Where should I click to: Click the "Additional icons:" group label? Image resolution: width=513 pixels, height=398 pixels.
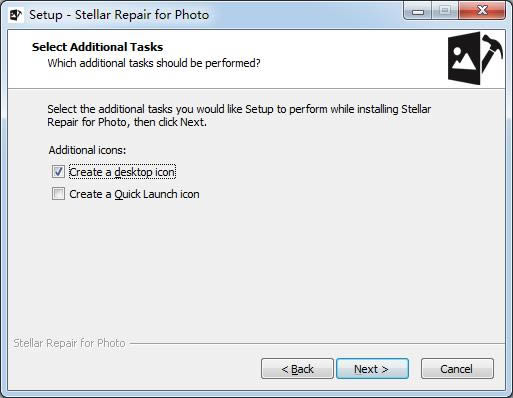point(87,150)
